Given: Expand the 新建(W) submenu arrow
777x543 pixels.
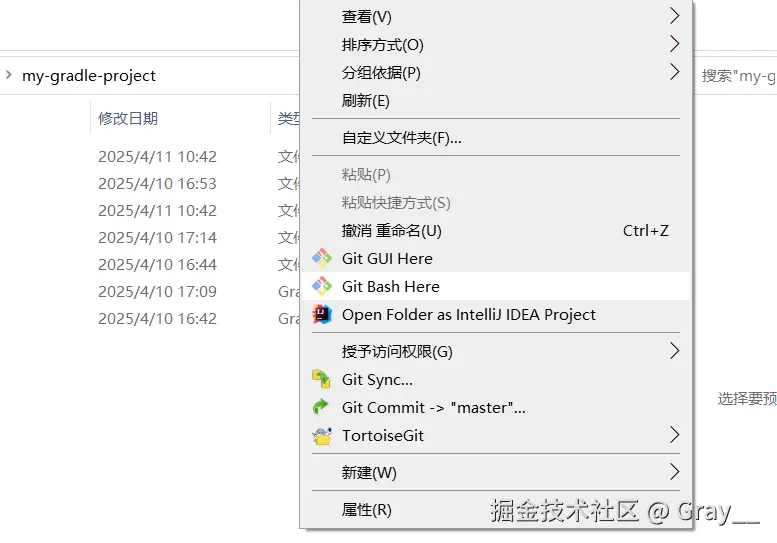Looking at the screenshot, I should 674,472.
